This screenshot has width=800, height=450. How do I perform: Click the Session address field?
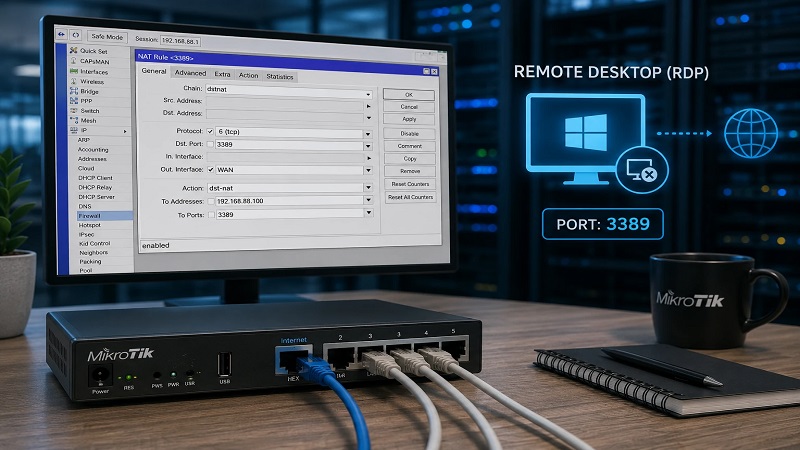(x=180, y=41)
